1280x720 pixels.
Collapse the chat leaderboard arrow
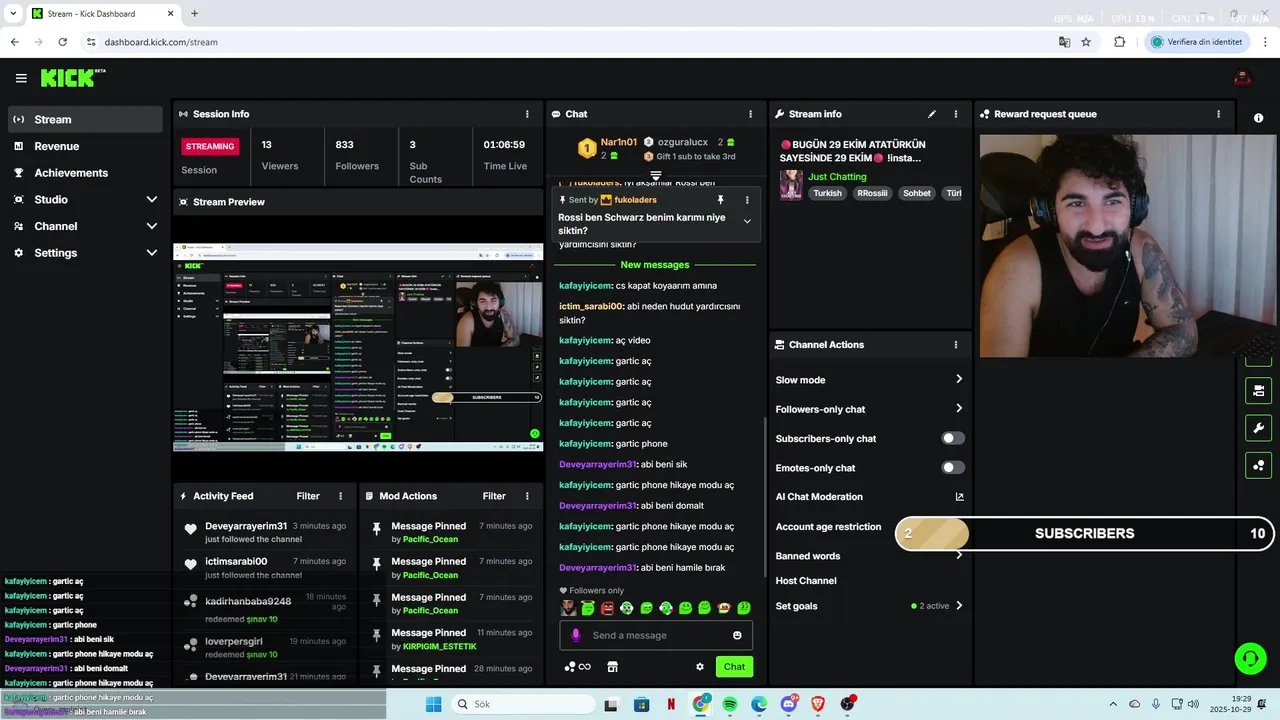coord(656,175)
